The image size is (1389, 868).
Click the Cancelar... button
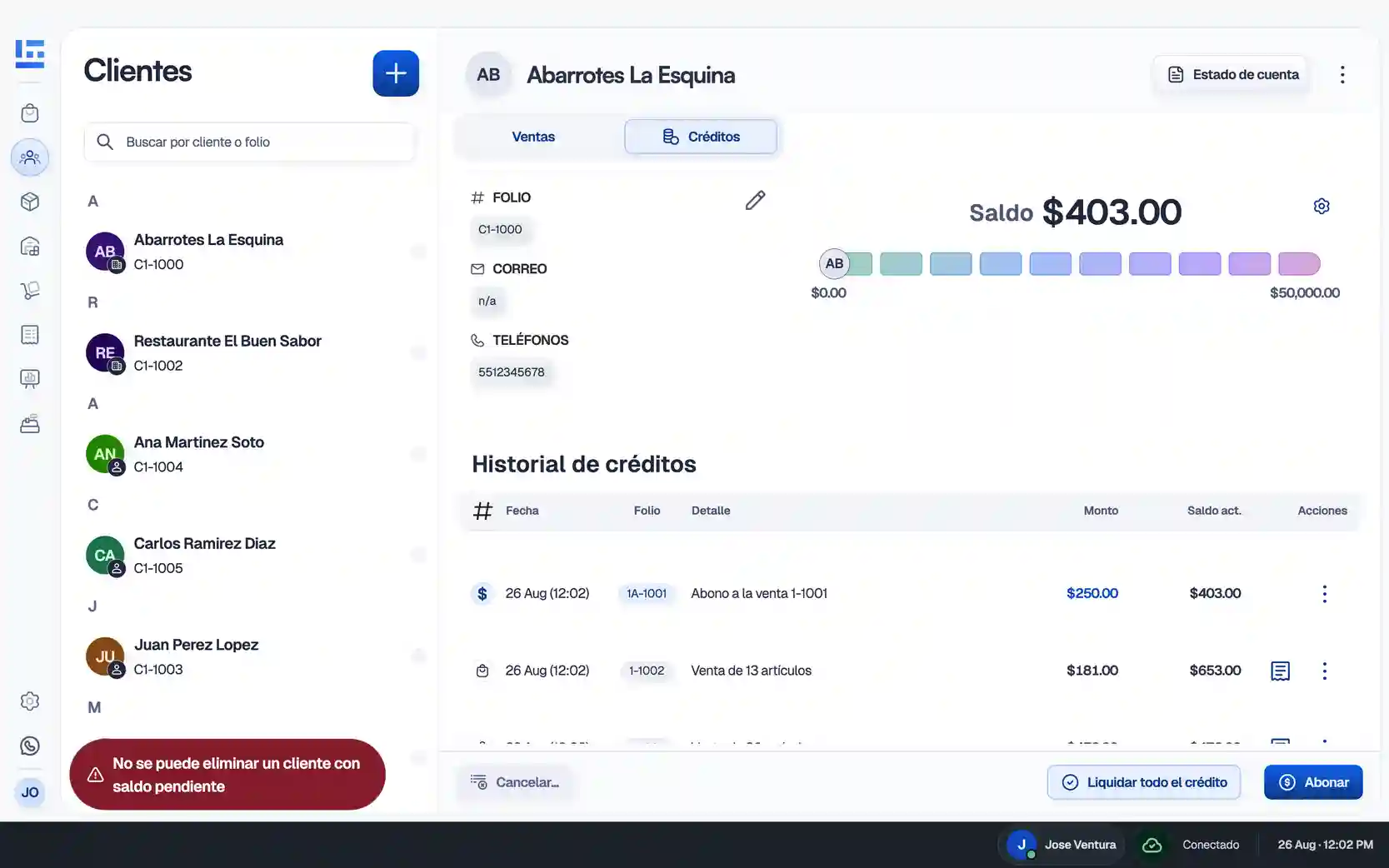(515, 782)
